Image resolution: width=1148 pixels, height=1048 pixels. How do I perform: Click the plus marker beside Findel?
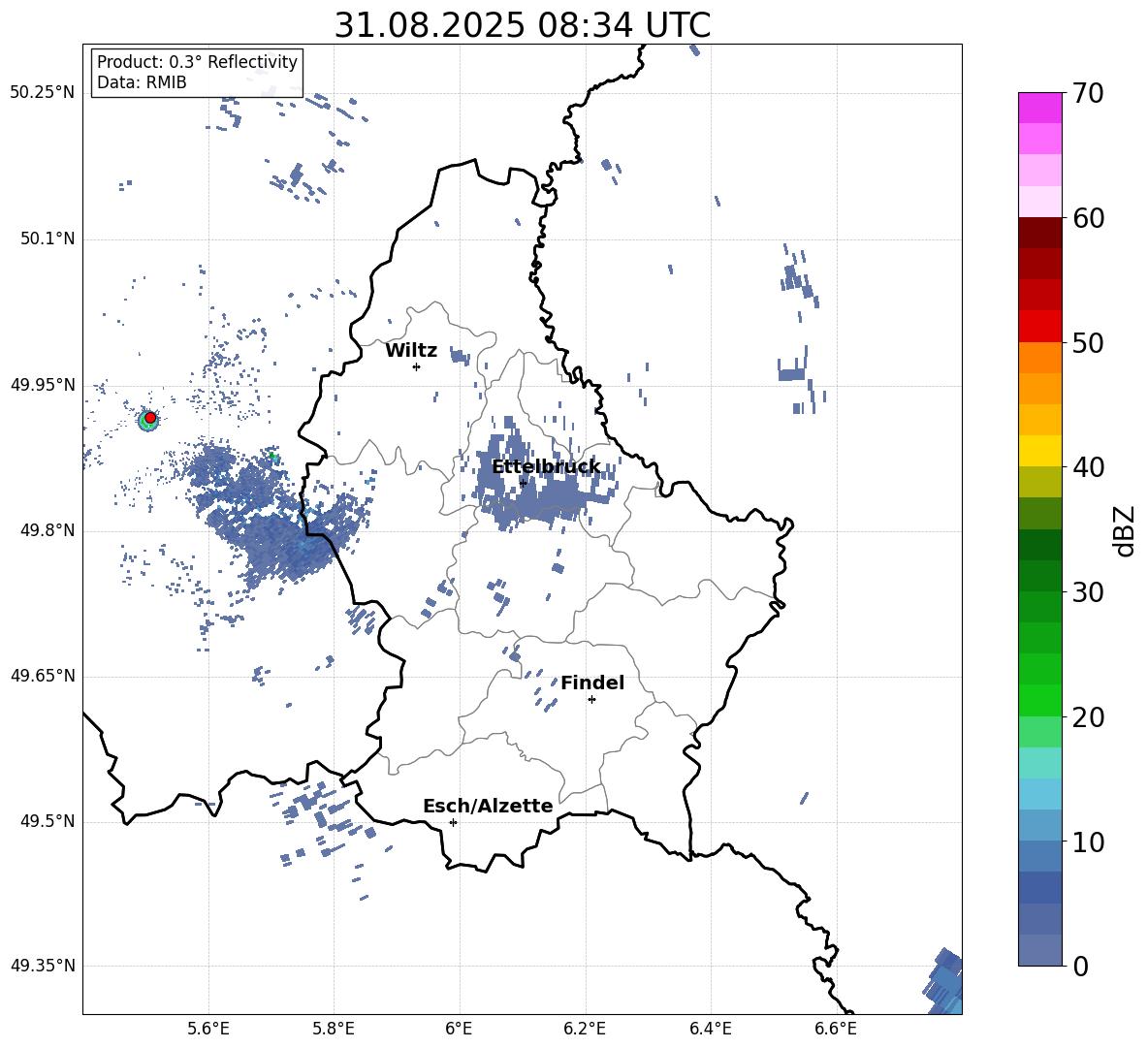(591, 699)
